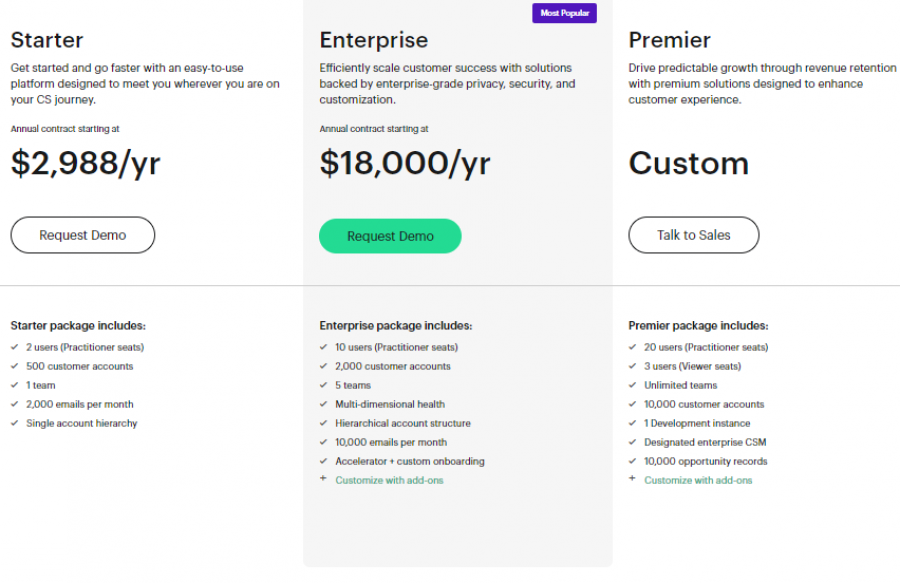Screen dimensions: 900x583
Task: Open Customize with add-ons link in Premier
Action: [x=698, y=480]
